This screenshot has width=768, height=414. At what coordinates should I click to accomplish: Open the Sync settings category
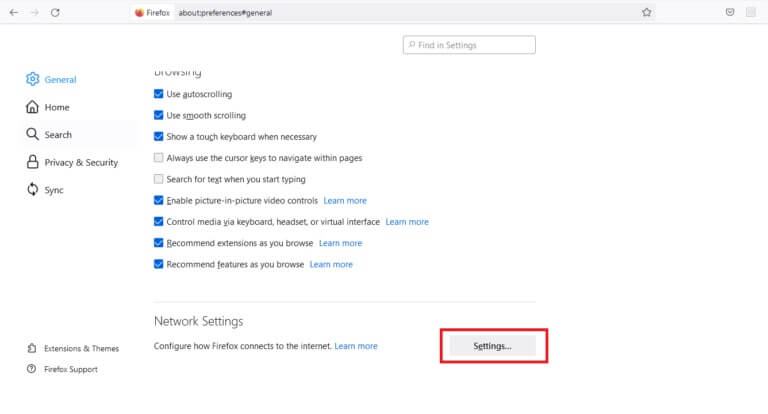click(54, 190)
